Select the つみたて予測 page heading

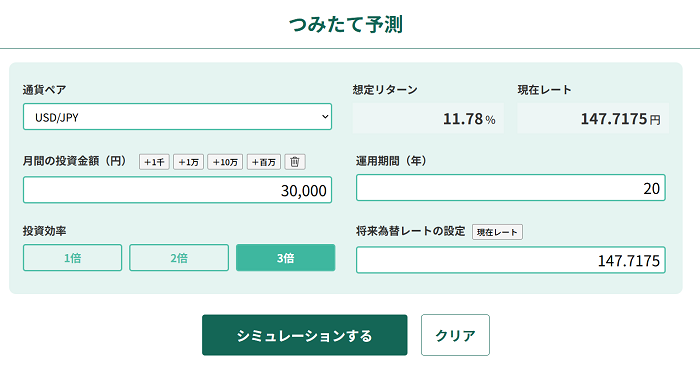tap(346, 24)
